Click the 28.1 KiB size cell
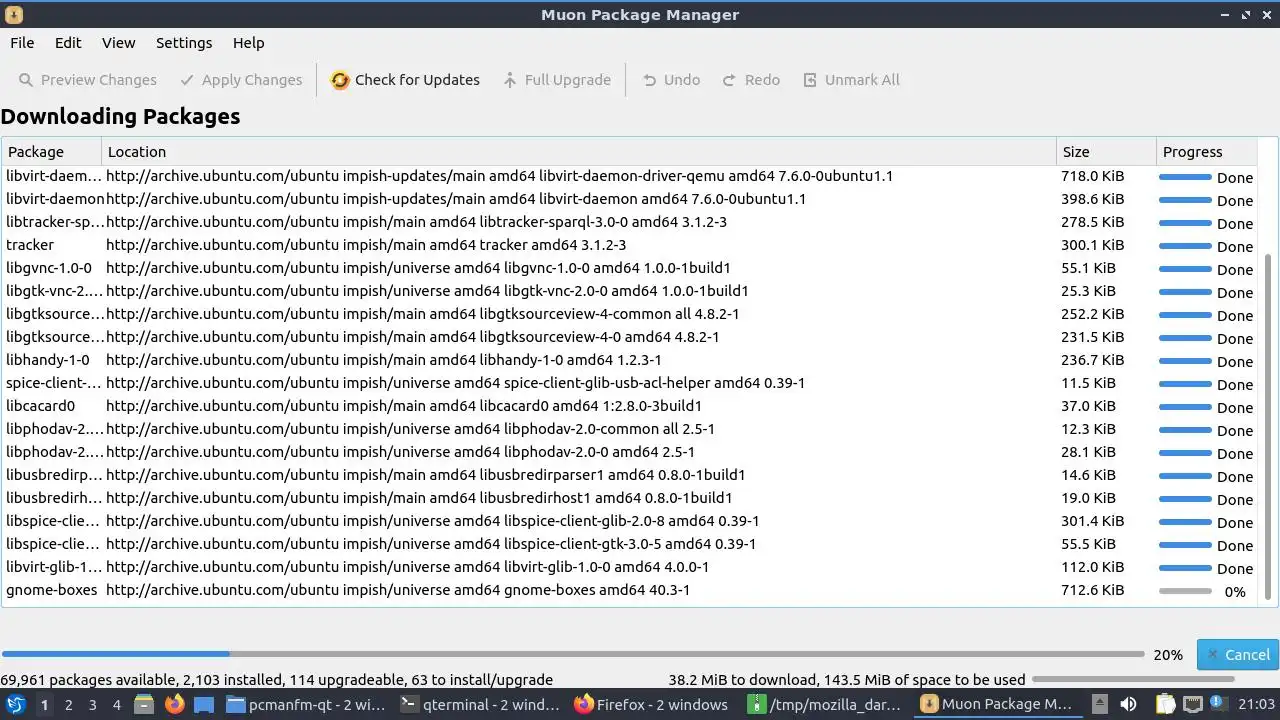Image resolution: width=1280 pixels, height=720 pixels. [x=1088, y=452]
